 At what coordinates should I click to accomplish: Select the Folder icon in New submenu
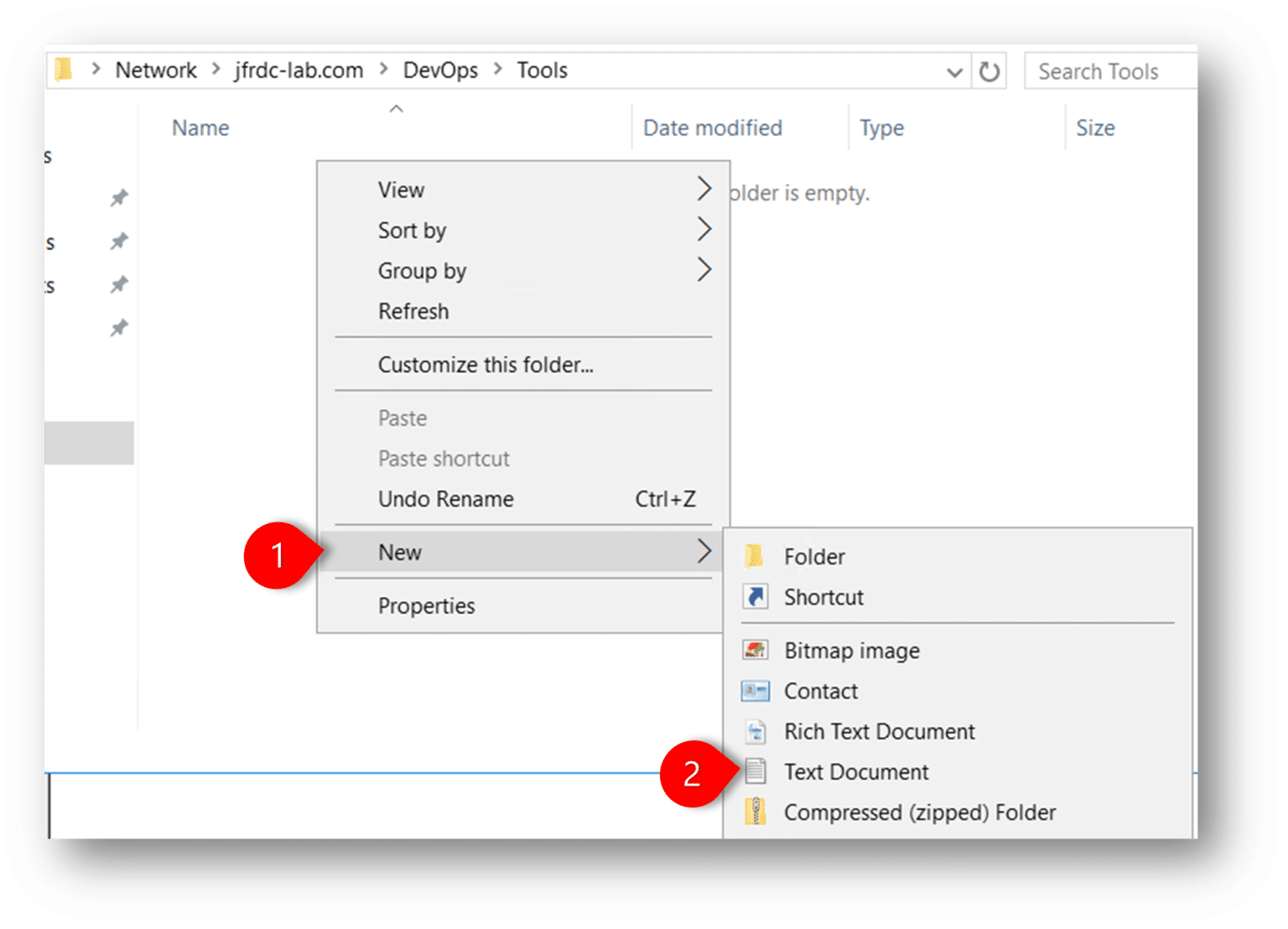point(756,556)
